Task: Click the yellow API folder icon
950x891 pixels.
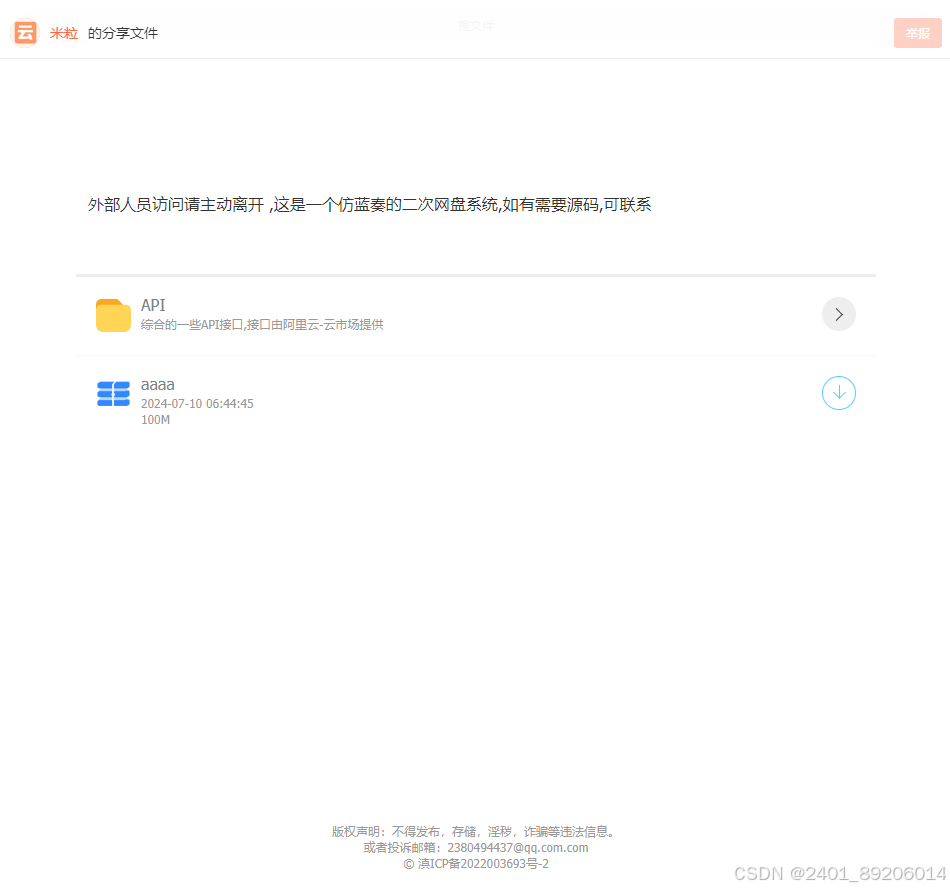Action: pos(113,315)
